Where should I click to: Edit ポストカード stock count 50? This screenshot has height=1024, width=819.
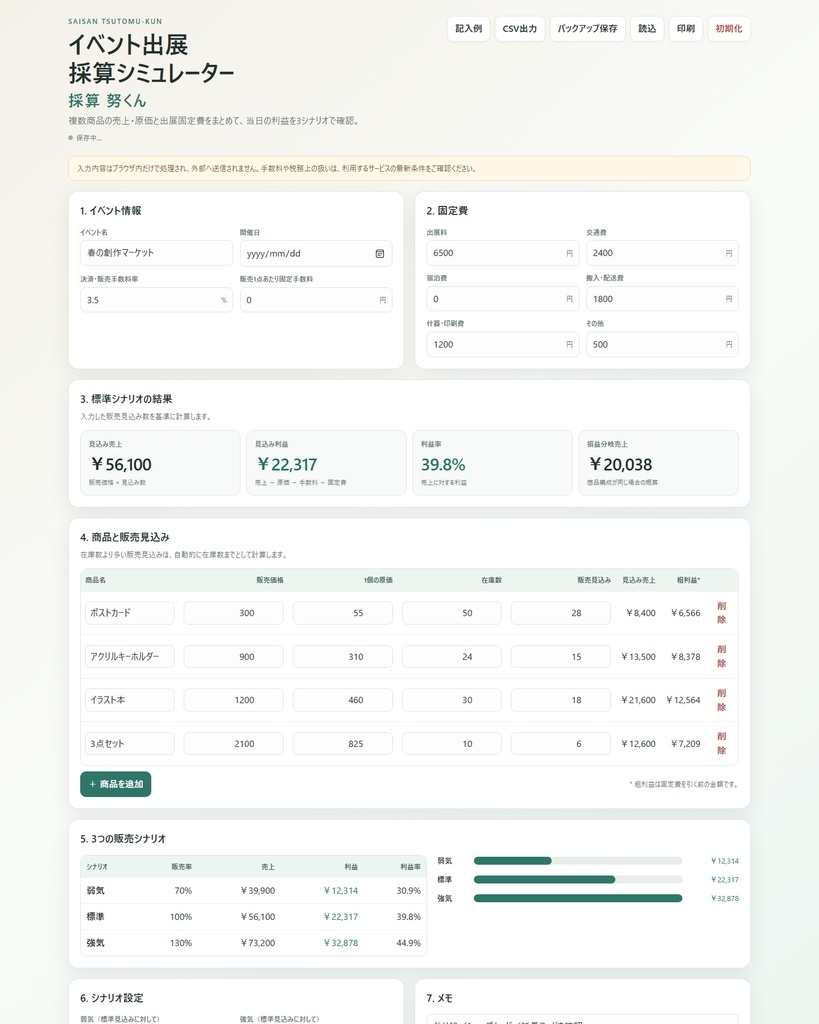pos(452,613)
